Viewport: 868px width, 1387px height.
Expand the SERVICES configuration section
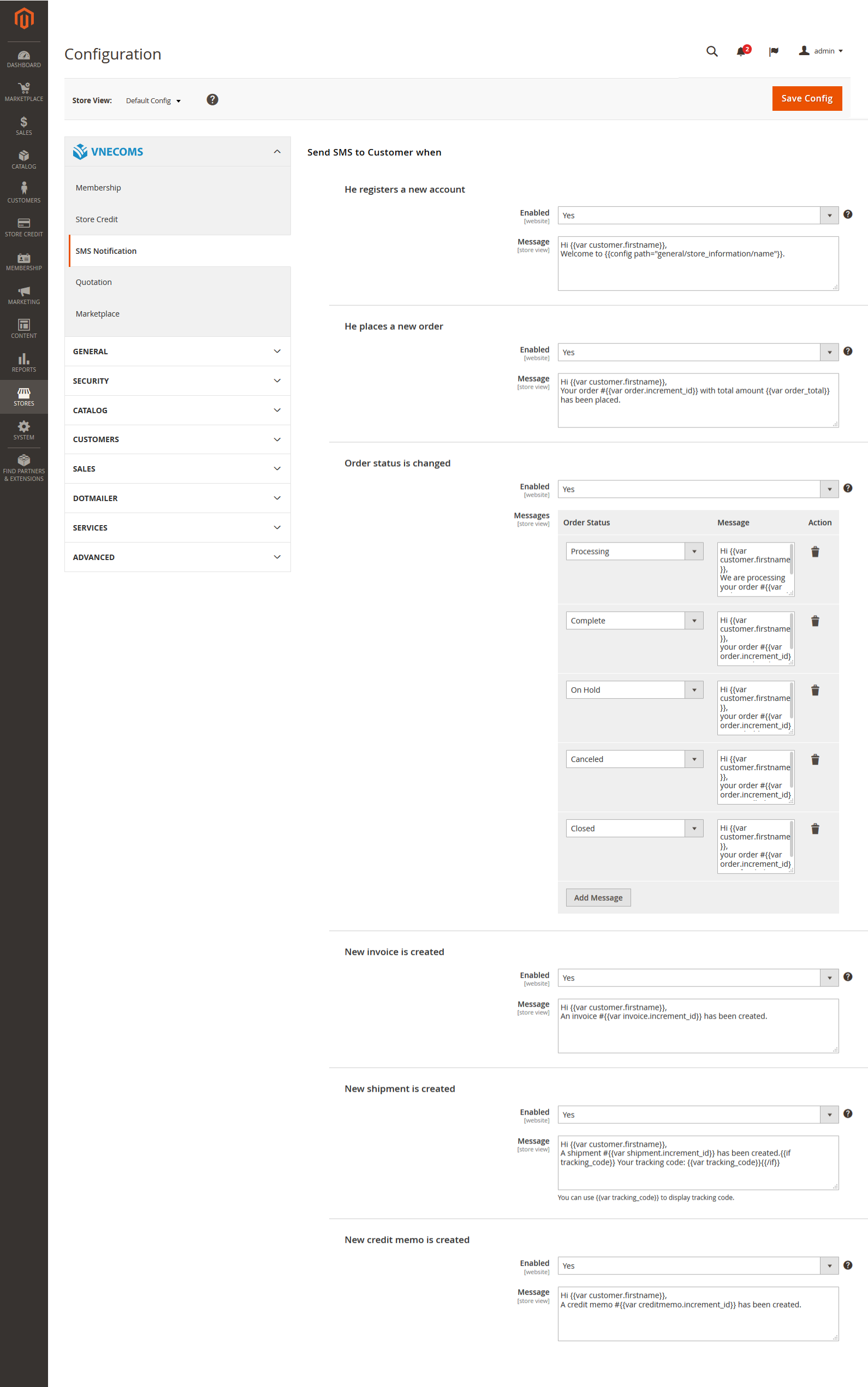(x=177, y=527)
